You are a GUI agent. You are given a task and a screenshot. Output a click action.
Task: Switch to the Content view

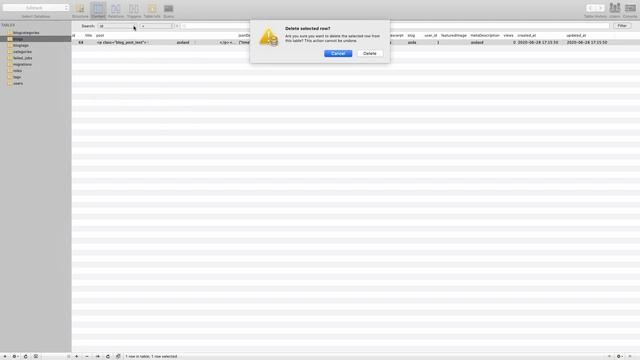(x=98, y=10)
